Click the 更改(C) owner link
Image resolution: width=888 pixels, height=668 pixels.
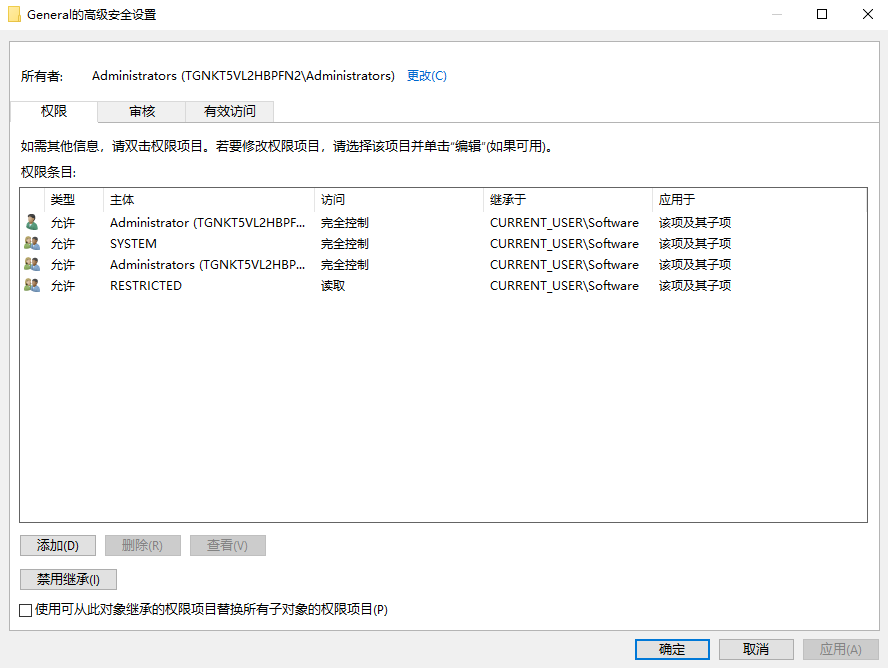pos(426,76)
